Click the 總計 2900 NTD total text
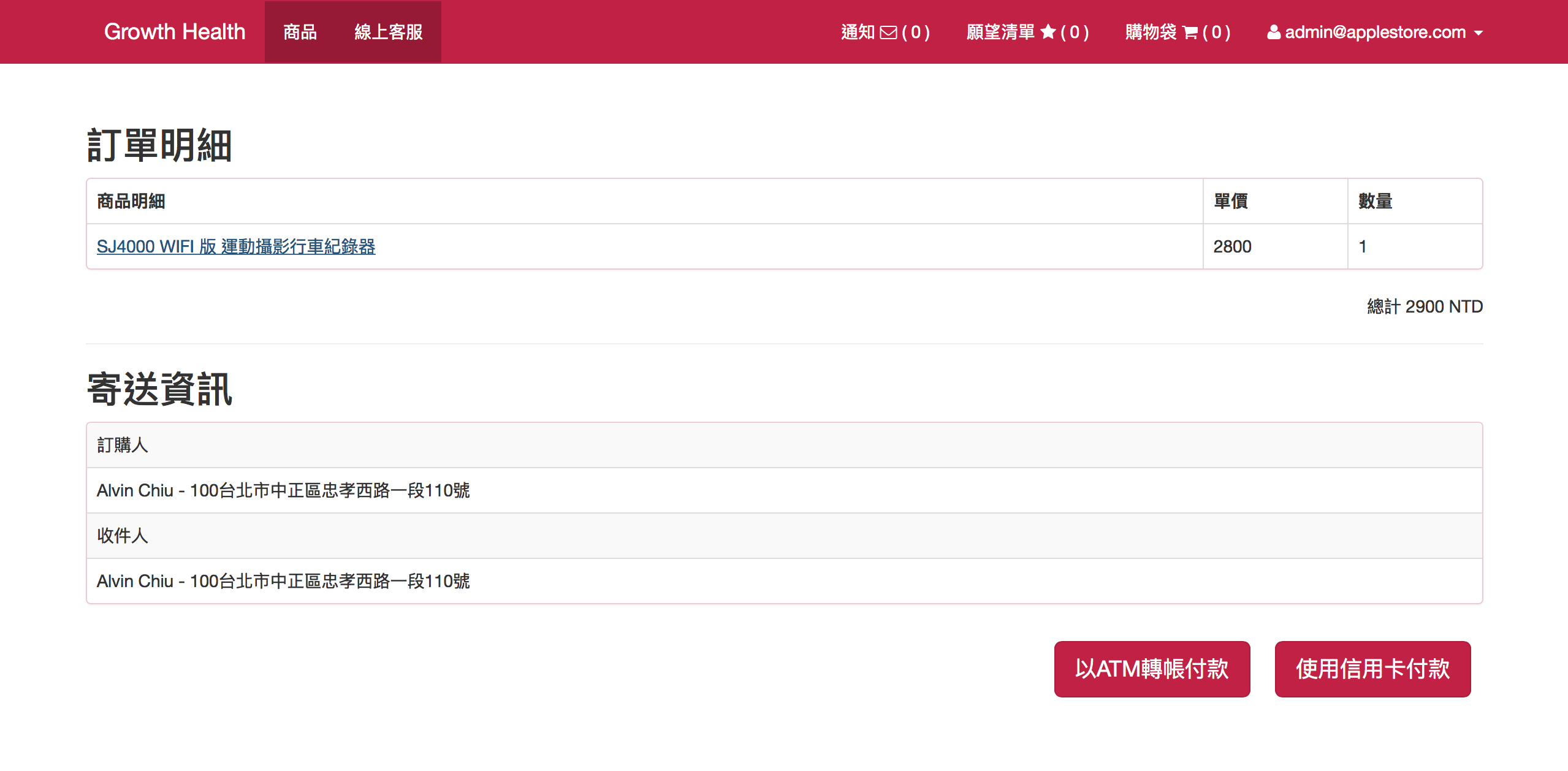 click(x=1424, y=306)
